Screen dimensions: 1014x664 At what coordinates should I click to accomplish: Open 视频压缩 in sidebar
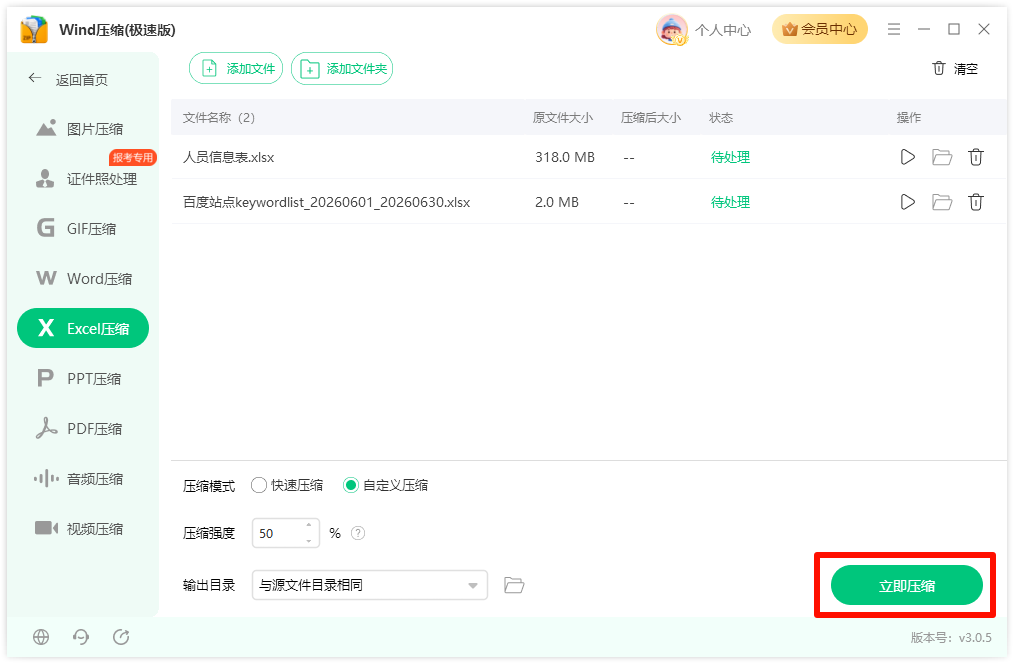83,529
